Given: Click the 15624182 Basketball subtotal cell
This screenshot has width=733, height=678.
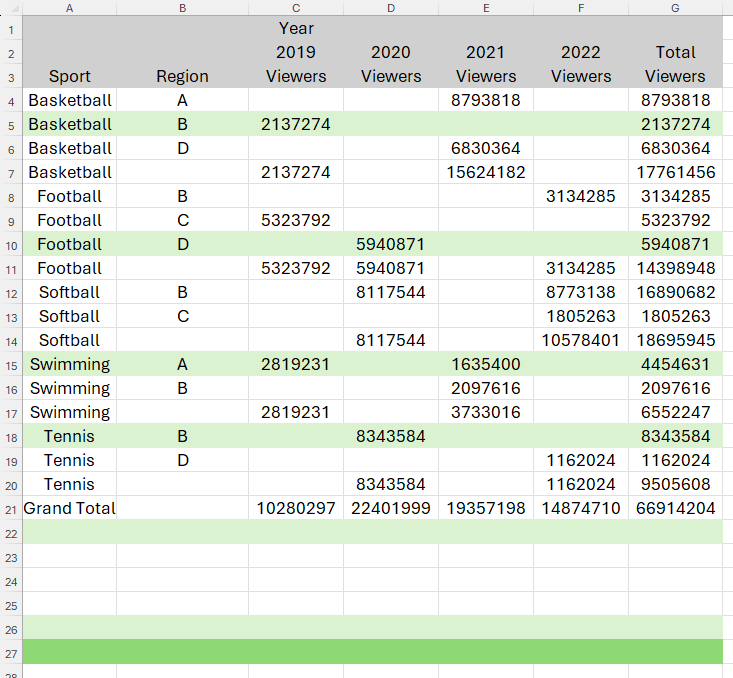Looking at the screenshot, I should 486,172.
